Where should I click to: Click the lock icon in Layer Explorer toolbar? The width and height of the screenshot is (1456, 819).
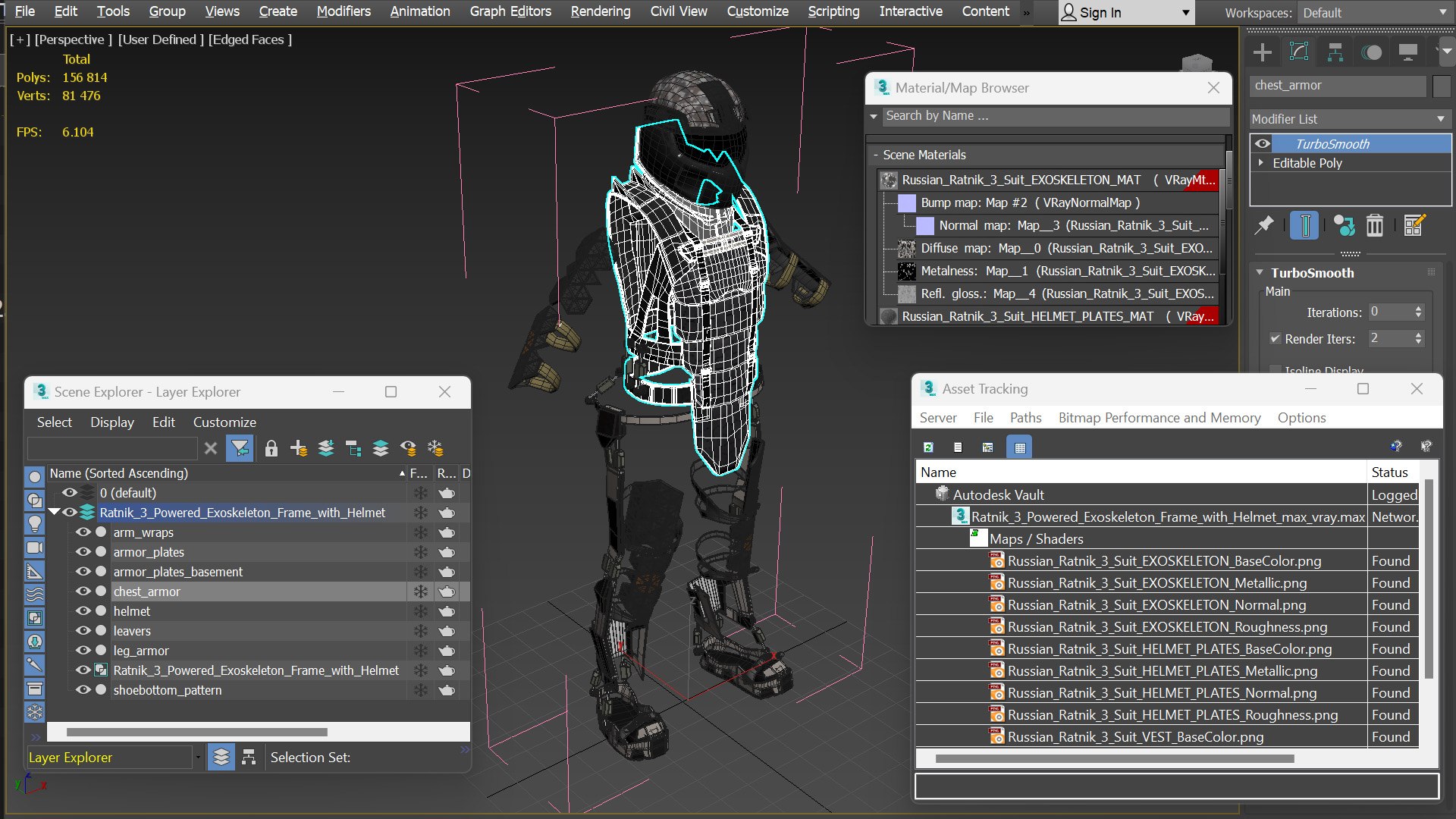[271, 448]
